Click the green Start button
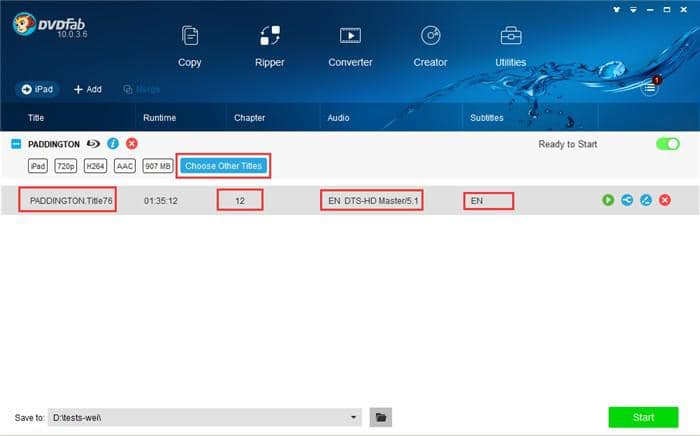 (x=643, y=417)
